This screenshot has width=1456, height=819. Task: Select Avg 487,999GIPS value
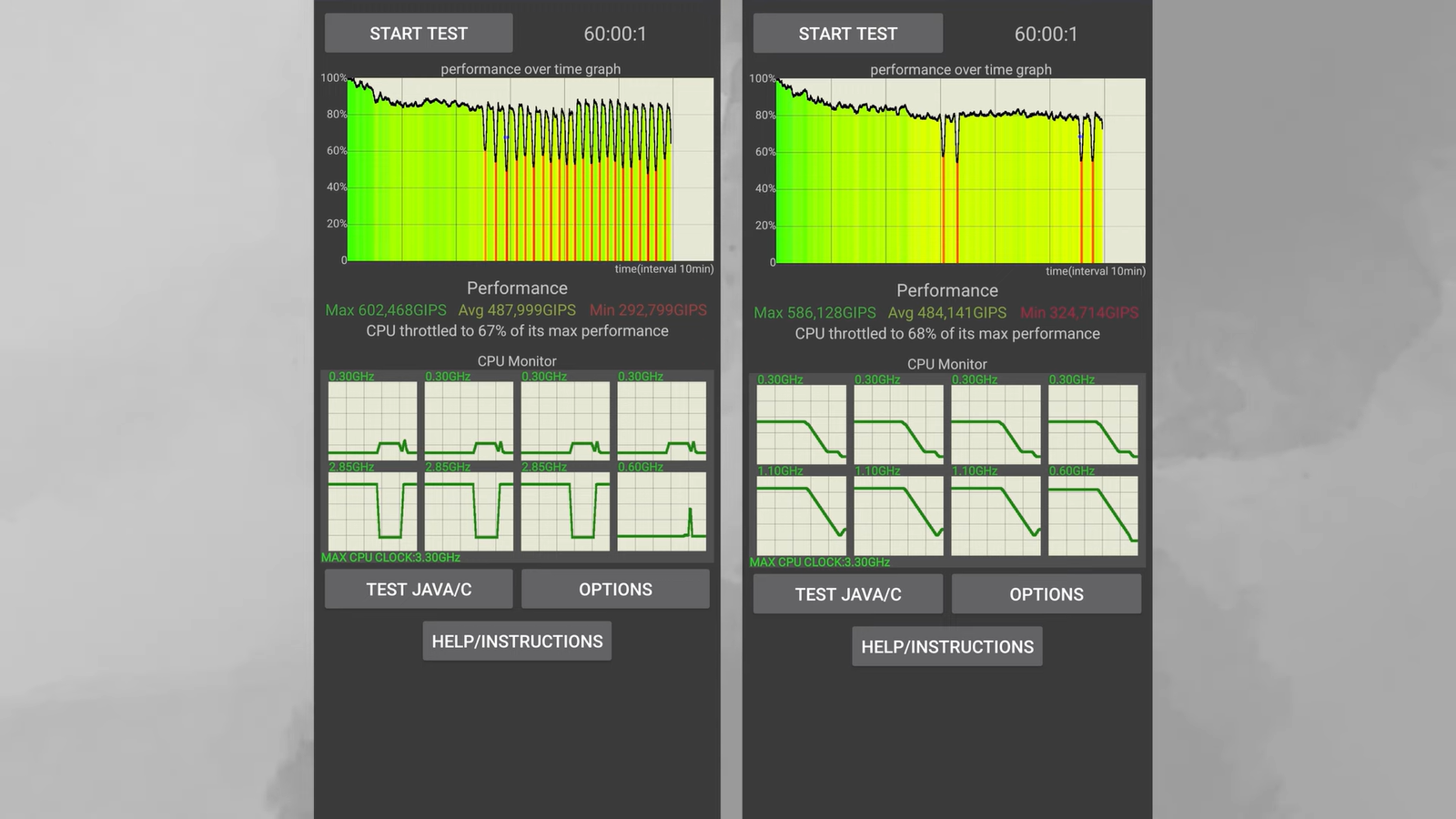pos(517,310)
